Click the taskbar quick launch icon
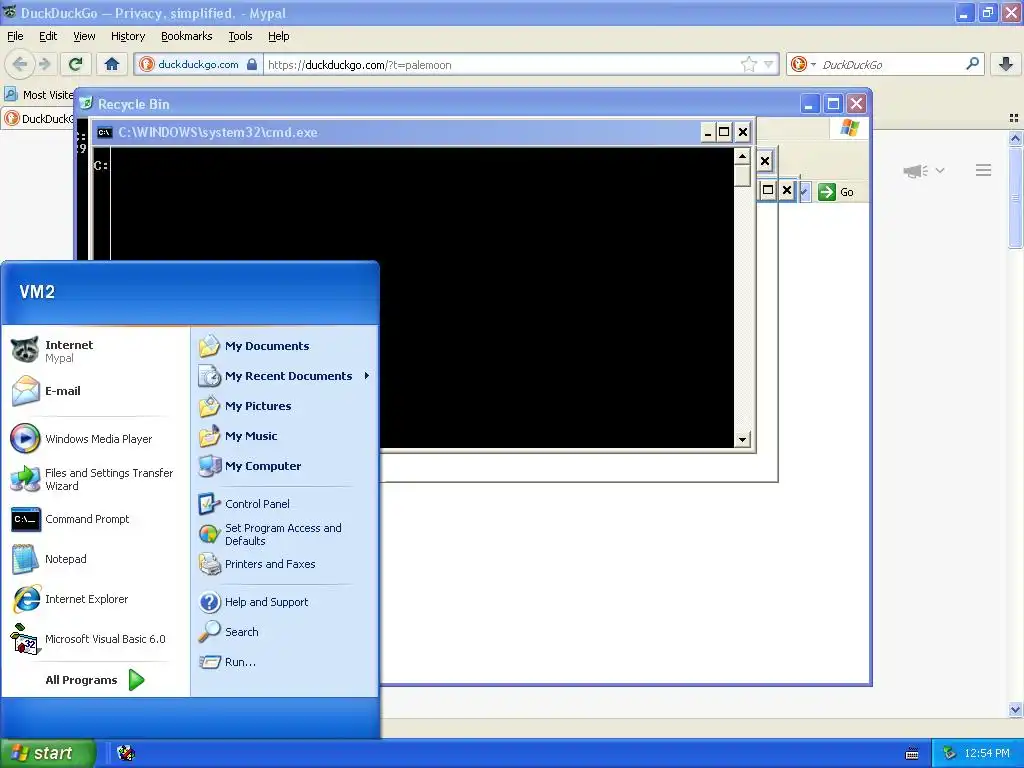This screenshot has width=1024, height=768. [x=126, y=754]
